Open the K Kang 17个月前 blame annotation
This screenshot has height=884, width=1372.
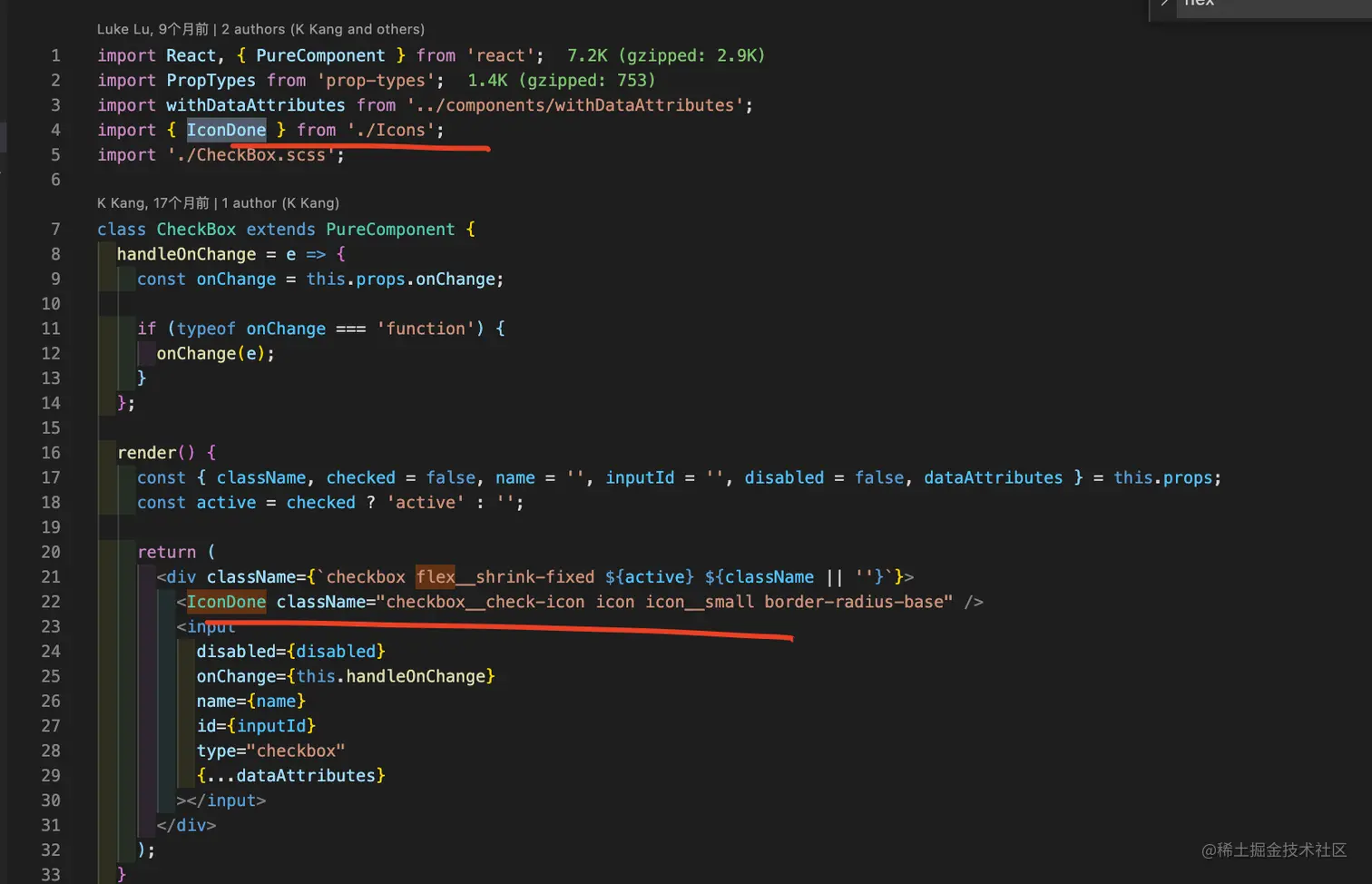tap(218, 202)
